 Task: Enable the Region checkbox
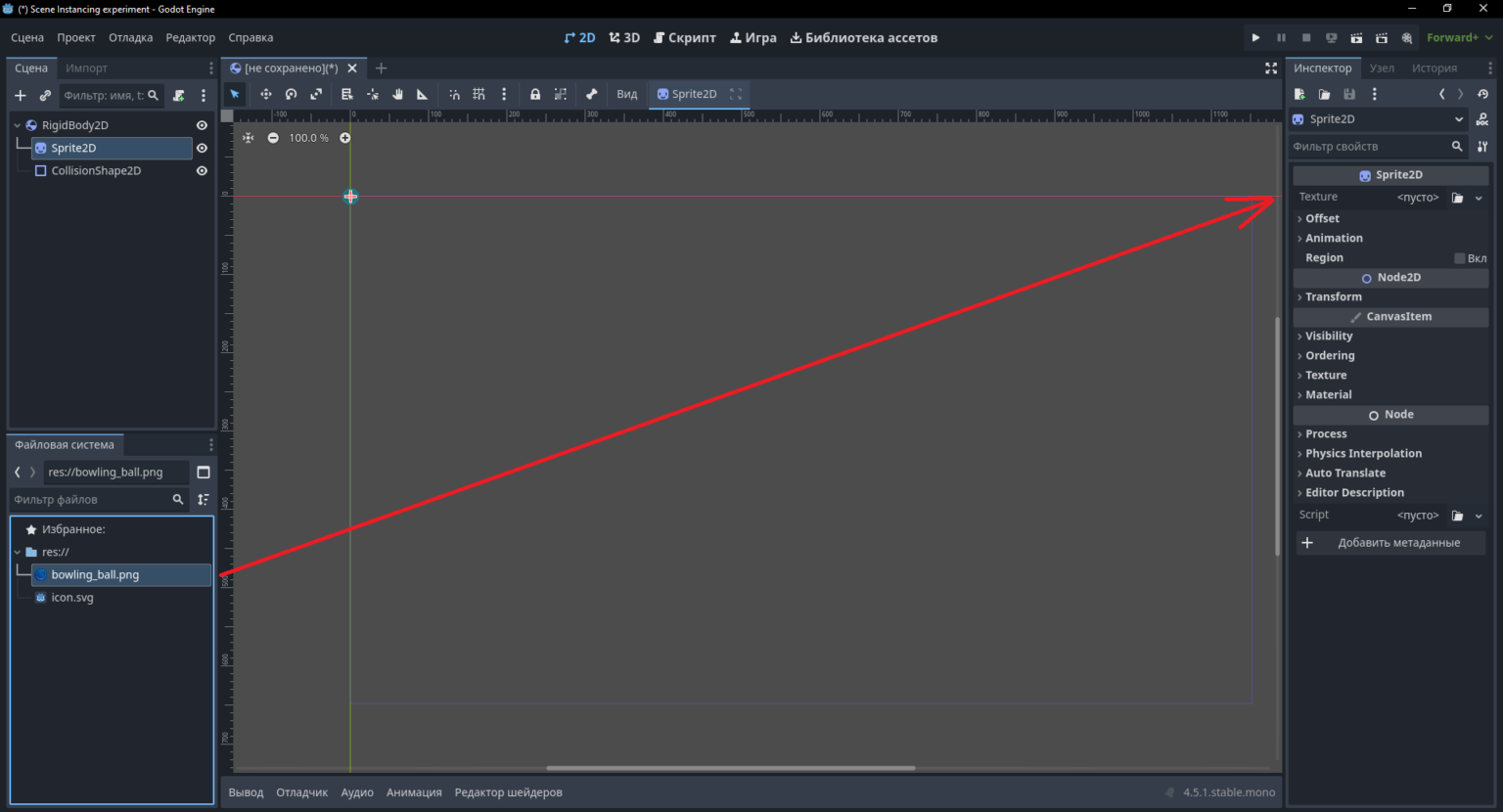(x=1460, y=258)
